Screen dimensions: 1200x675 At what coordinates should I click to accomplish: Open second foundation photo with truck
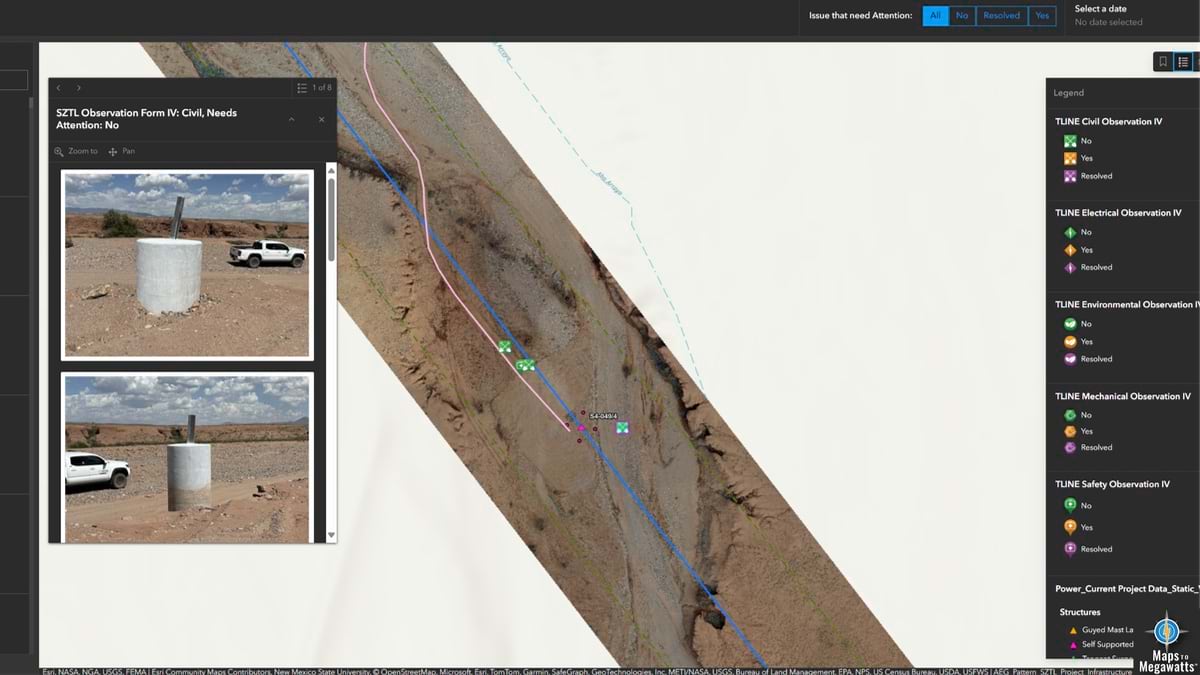[187, 458]
